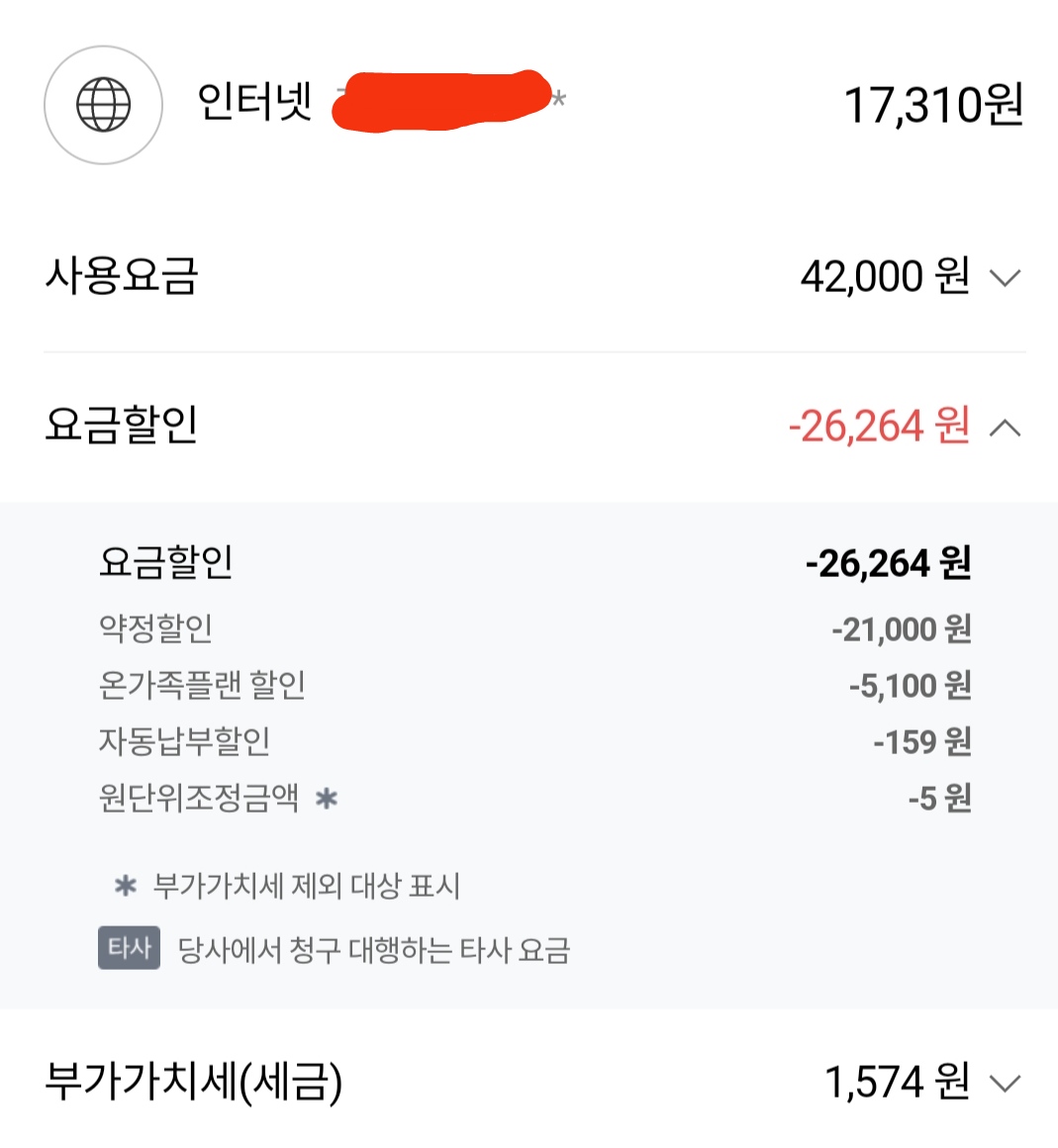Image resolution: width=1058 pixels, height=1148 pixels.
Task: Click the 타사 badge icon
Action: coord(129,948)
